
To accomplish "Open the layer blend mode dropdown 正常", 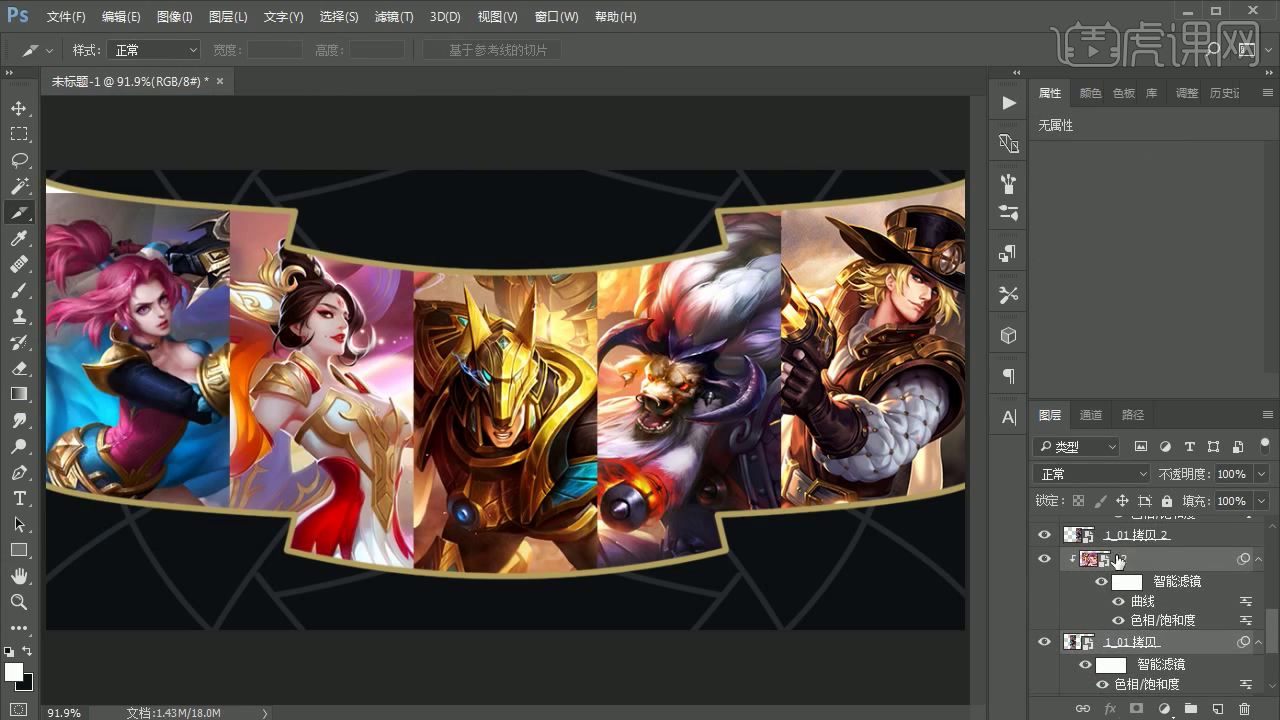I will [x=1092, y=474].
